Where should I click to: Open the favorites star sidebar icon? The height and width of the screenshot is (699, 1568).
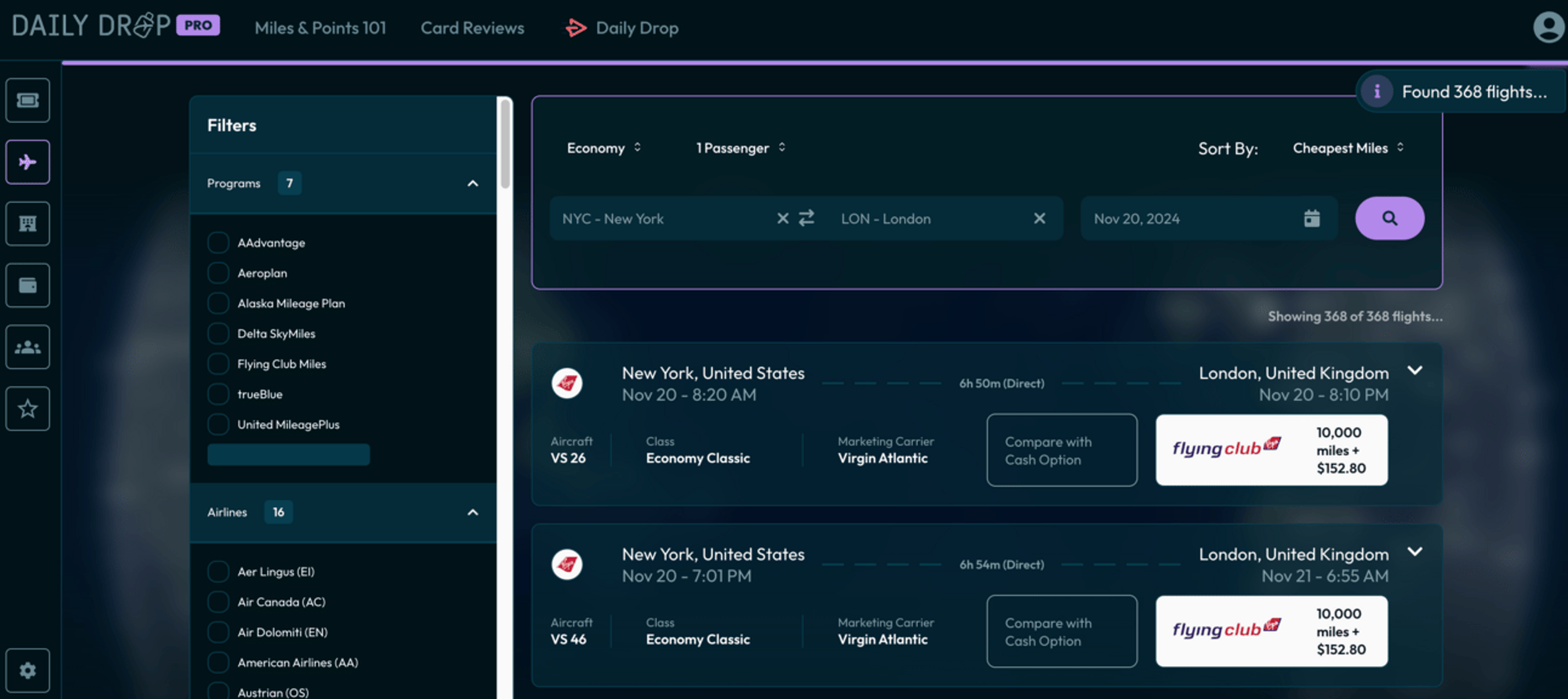[x=27, y=409]
